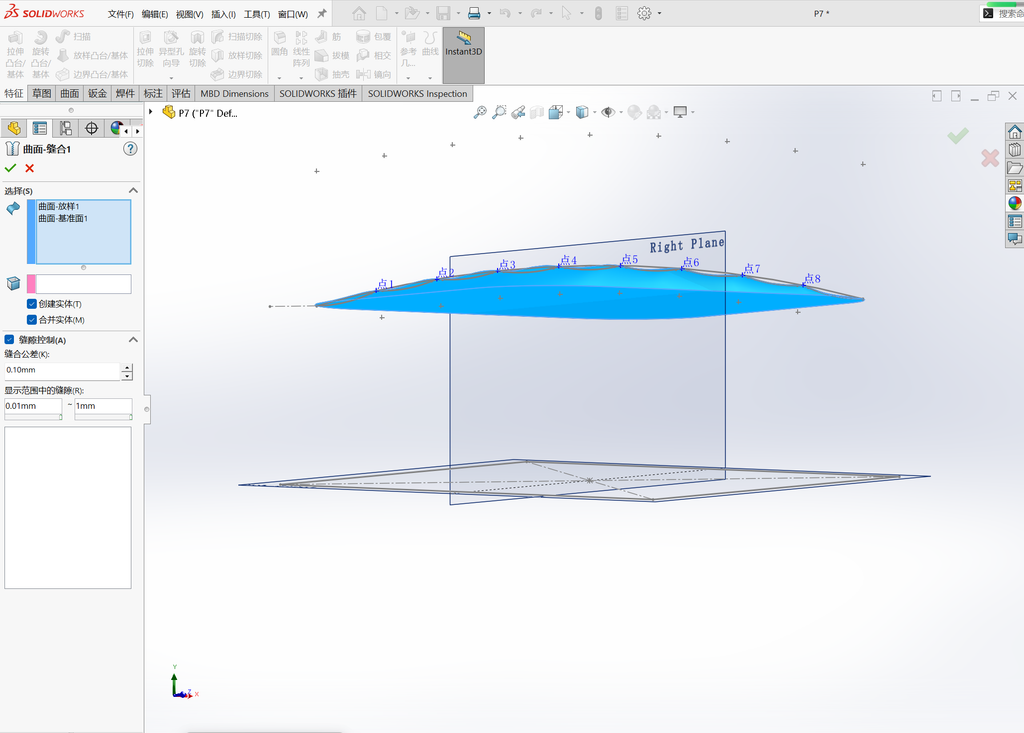Click the Edit Appearance sphere icon
1024x733 pixels.
[634, 112]
